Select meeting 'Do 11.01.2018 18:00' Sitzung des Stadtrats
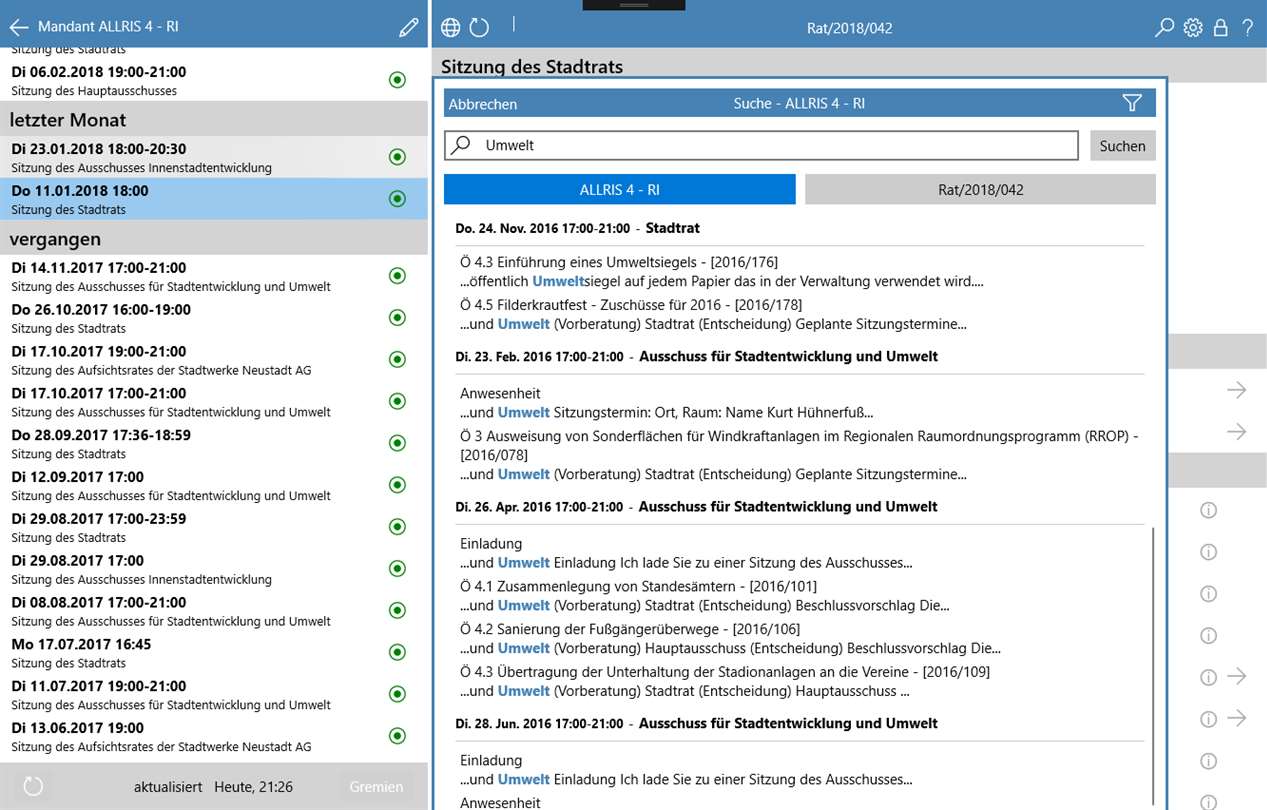Screen dimensions: 1267x810 coord(214,199)
